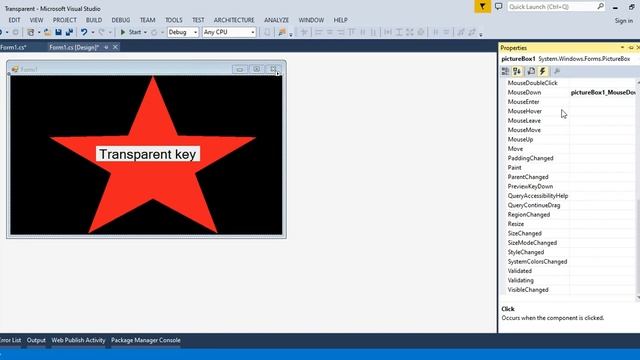This screenshot has width=640, height=360.
Task: Open the Output panel tab
Action: 36,340
